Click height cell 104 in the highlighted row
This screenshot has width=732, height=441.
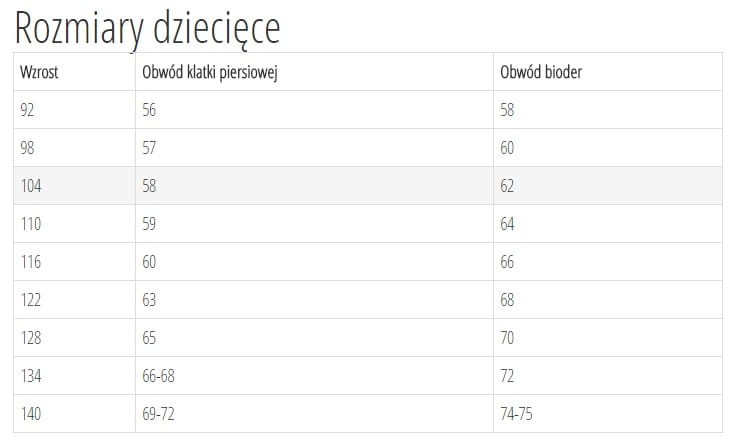(x=31, y=186)
